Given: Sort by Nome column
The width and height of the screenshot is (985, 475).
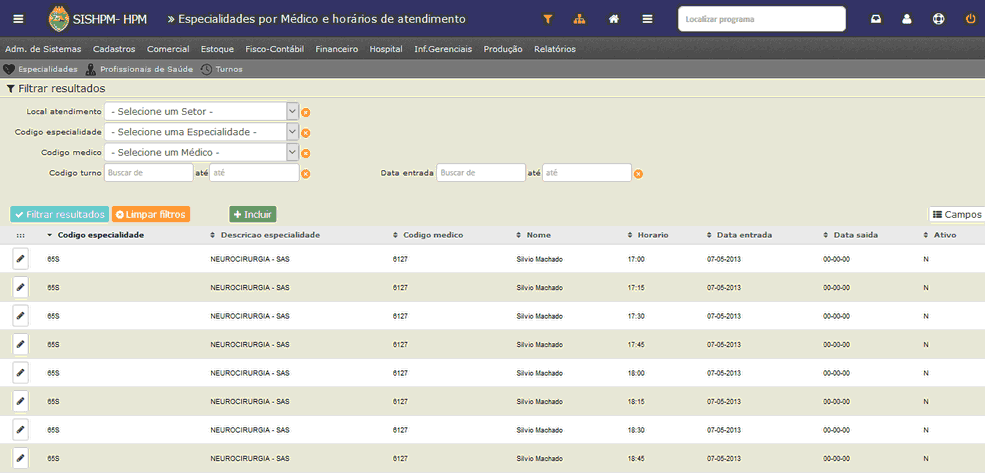Looking at the screenshot, I should click(x=533, y=235).
